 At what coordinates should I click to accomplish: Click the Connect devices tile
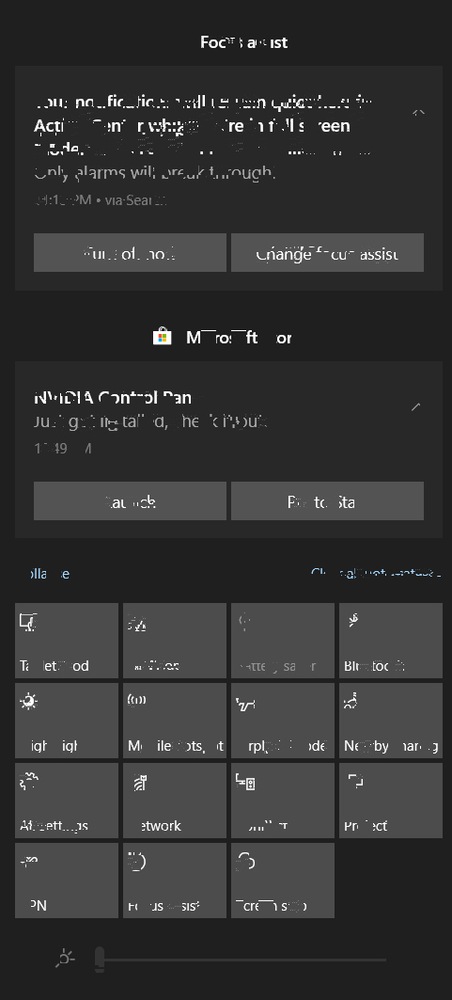coord(282,800)
